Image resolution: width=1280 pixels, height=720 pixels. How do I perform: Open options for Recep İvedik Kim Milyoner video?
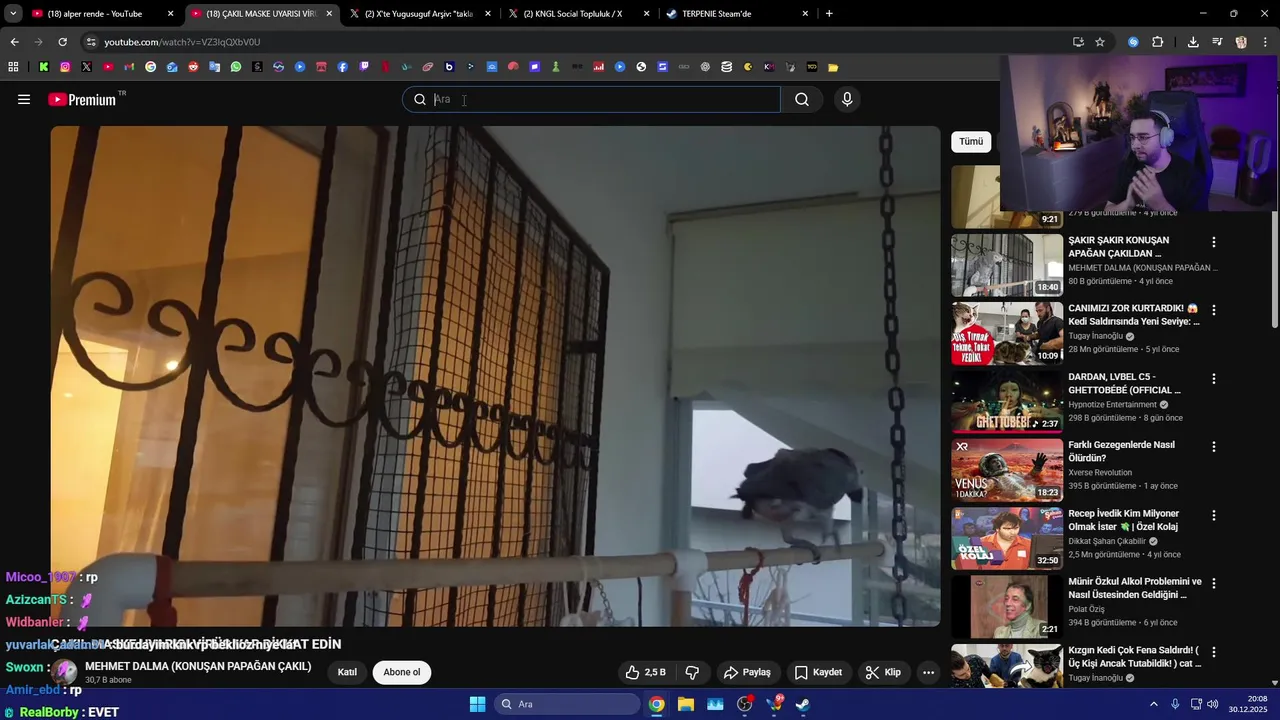(x=1214, y=515)
